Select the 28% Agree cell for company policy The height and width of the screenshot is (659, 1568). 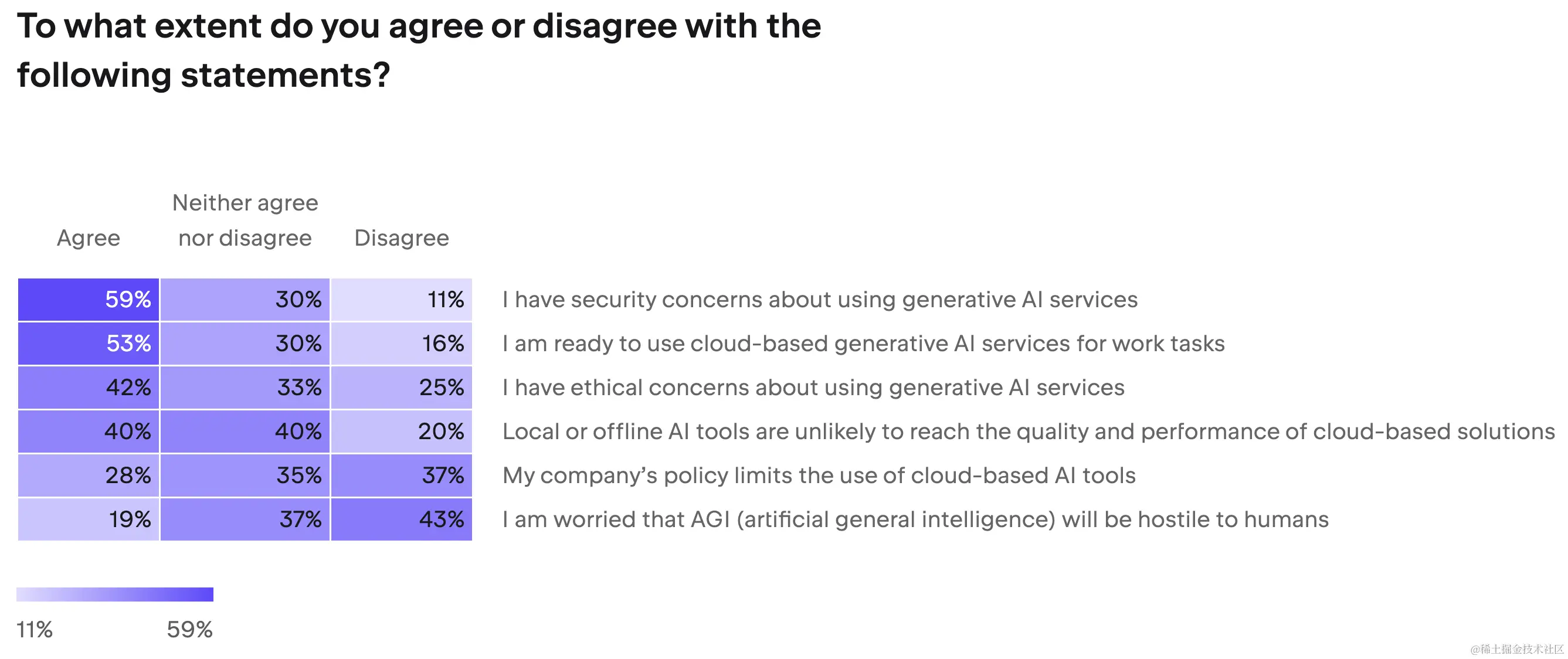(89, 475)
